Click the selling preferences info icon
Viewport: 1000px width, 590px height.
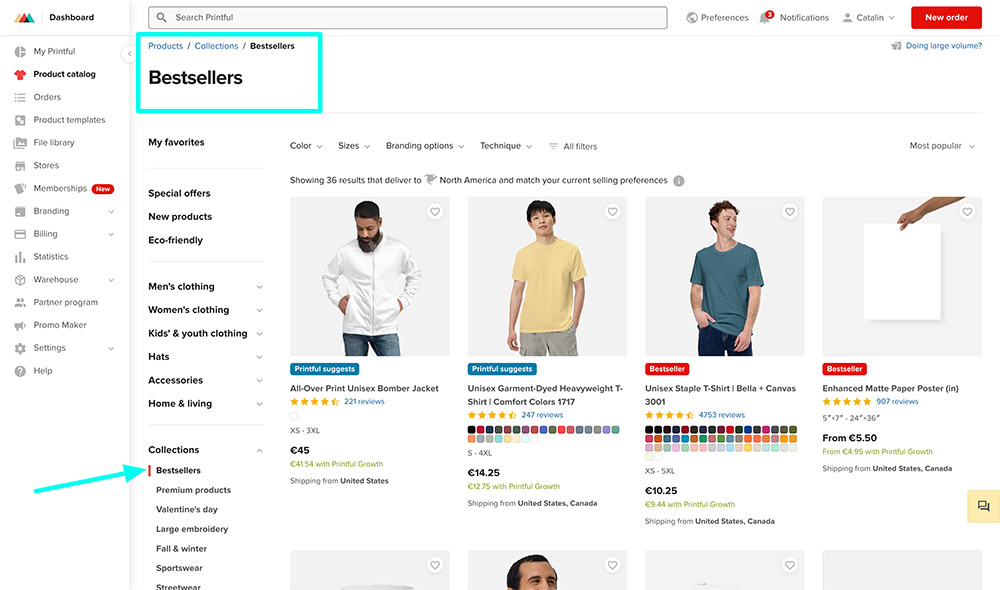[679, 181]
